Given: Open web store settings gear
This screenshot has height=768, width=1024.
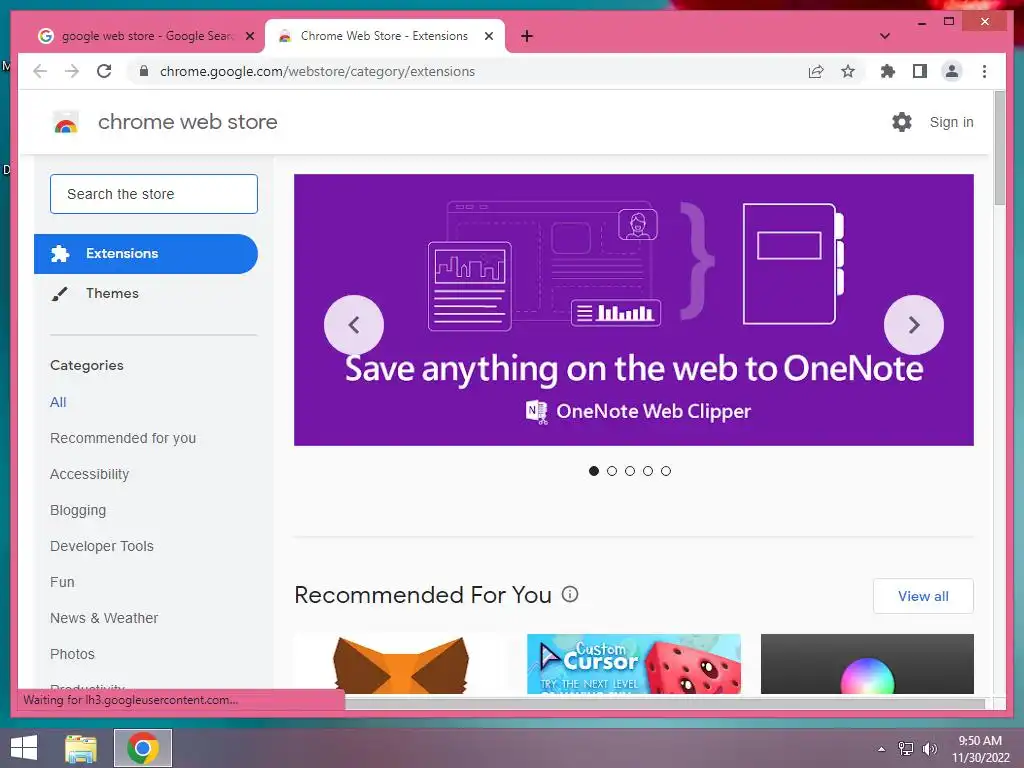Looking at the screenshot, I should (x=902, y=122).
